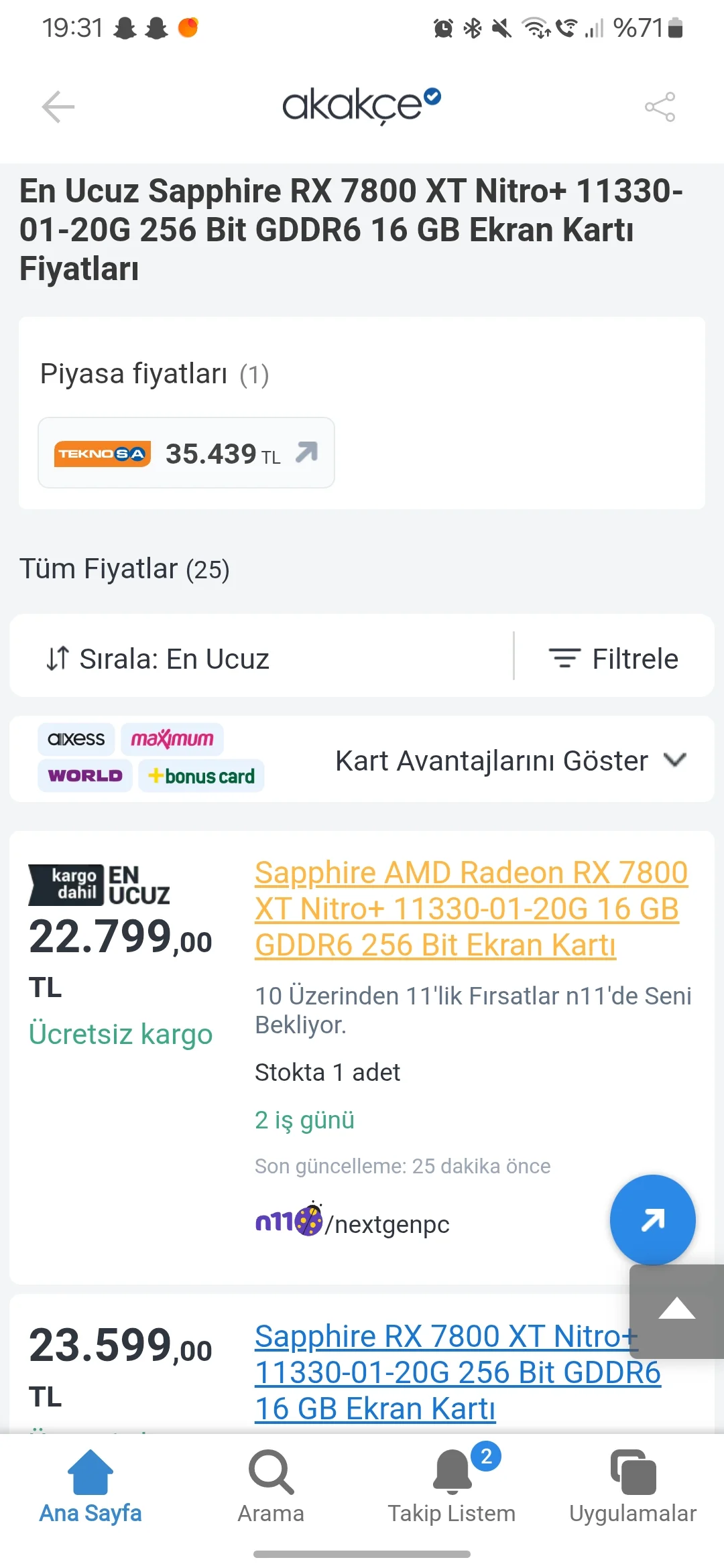Tap the blue external link floating button
This screenshot has height=1568, width=724.
coord(652,1220)
